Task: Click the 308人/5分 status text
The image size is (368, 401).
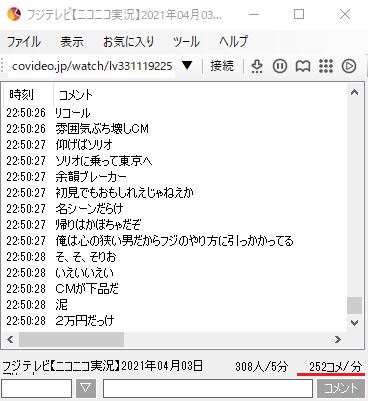Action: point(261,367)
